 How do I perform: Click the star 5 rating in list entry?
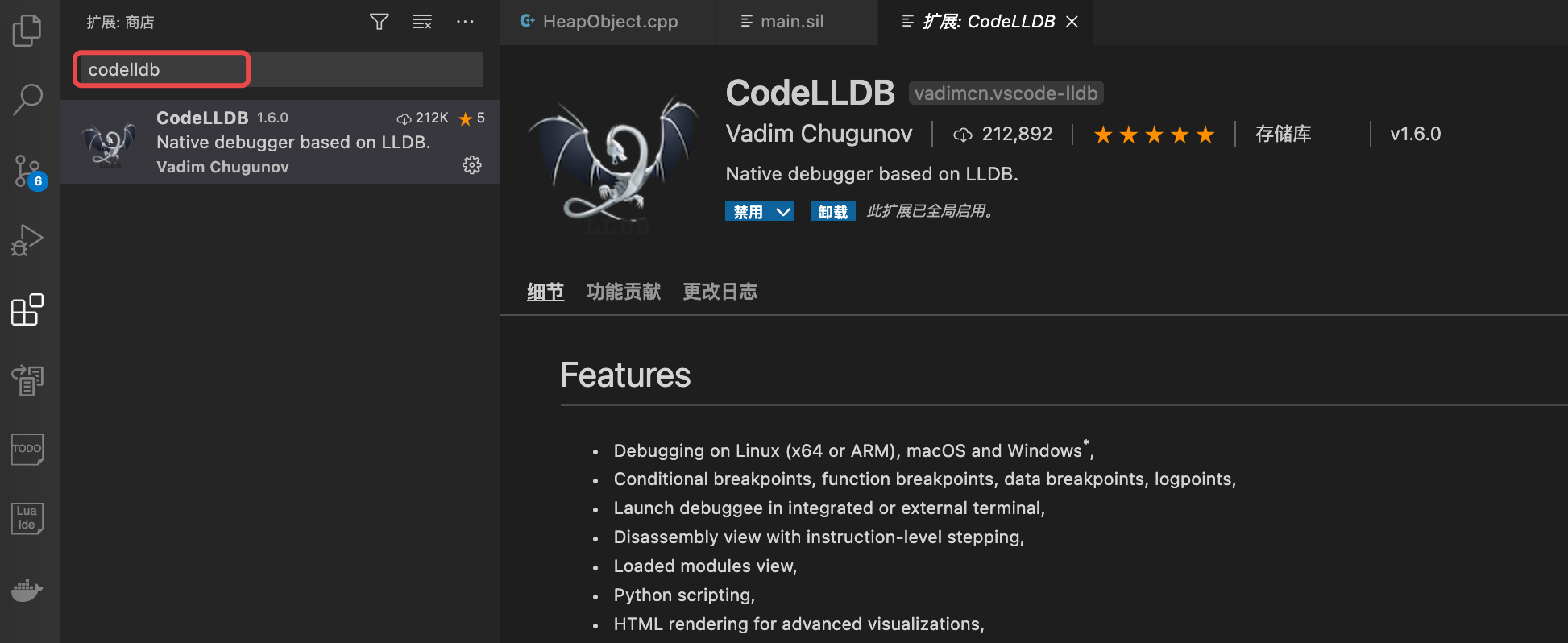click(471, 118)
